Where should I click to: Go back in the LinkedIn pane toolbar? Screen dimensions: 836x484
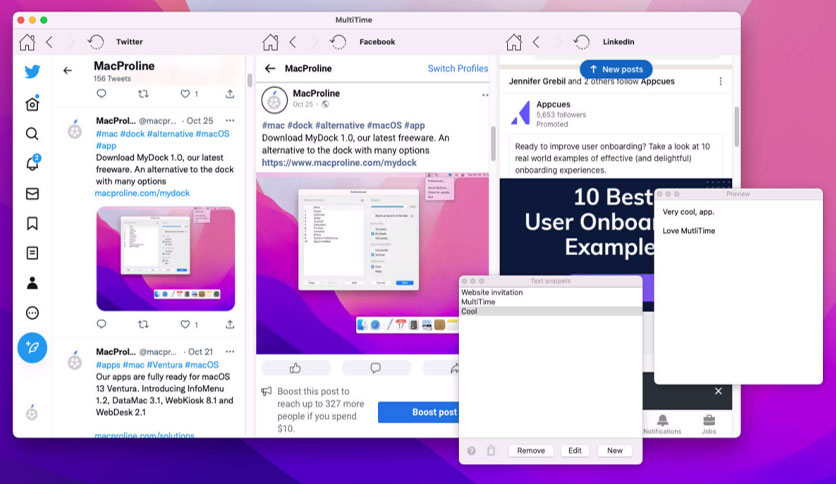point(536,42)
